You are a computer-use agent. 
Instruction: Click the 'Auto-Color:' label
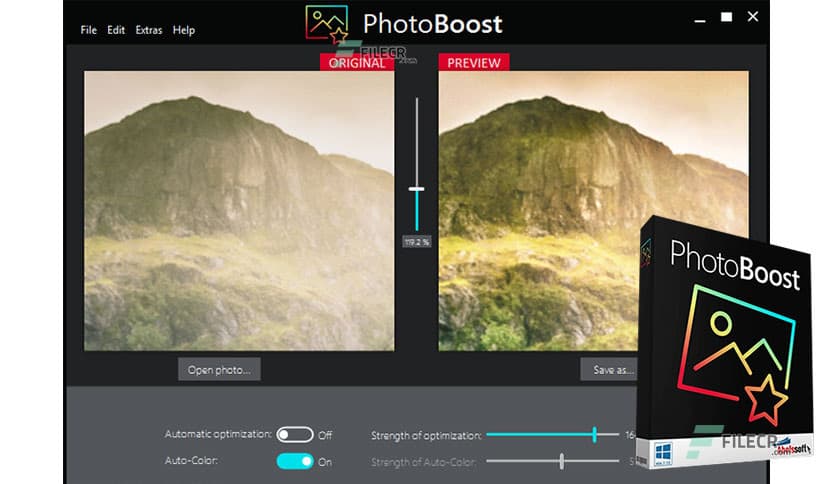pos(191,461)
